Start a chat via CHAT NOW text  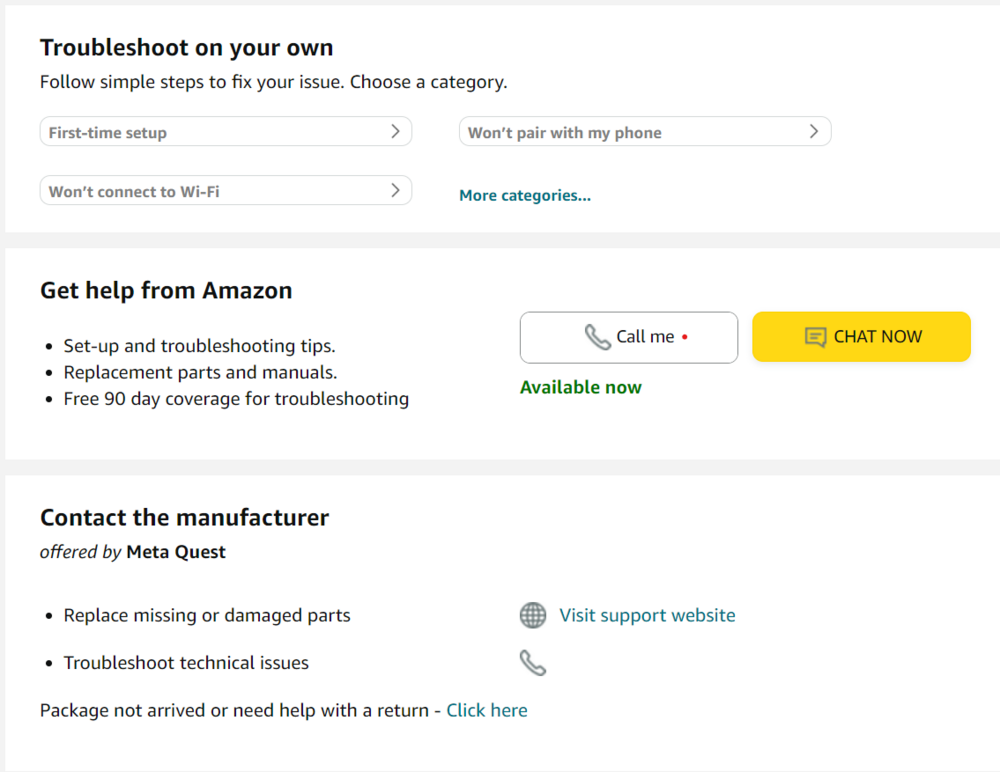(878, 337)
